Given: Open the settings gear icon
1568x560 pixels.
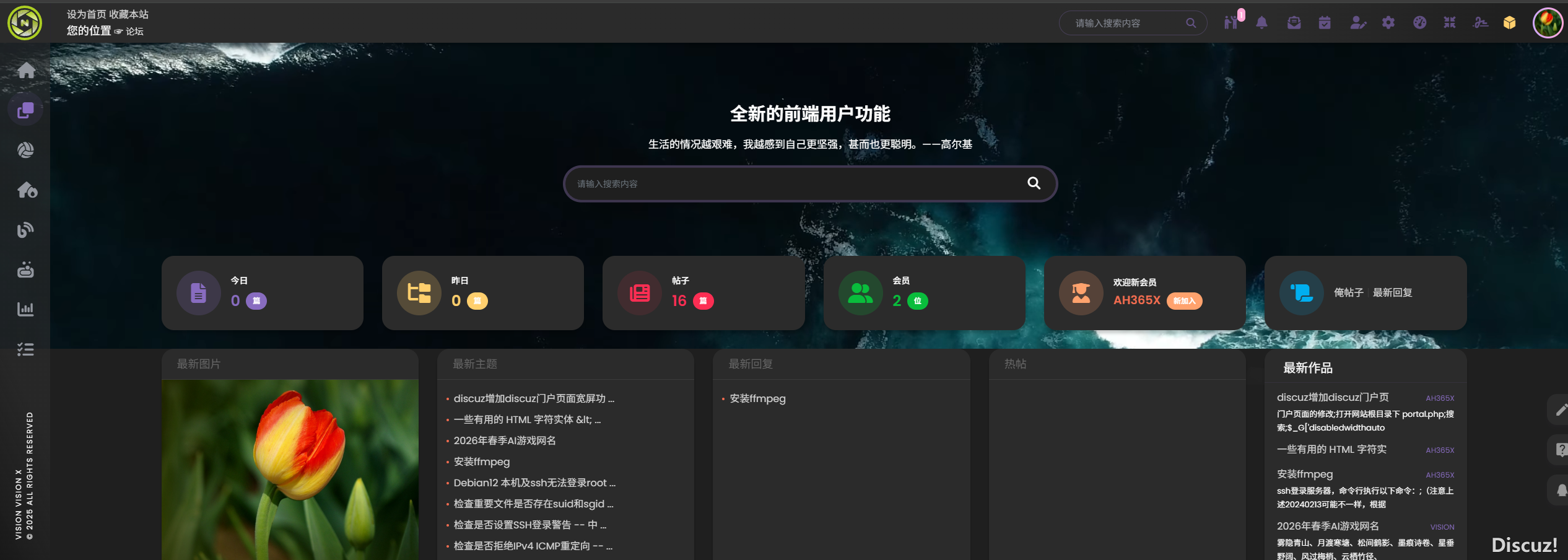Looking at the screenshot, I should pyautogui.click(x=1388, y=23).
